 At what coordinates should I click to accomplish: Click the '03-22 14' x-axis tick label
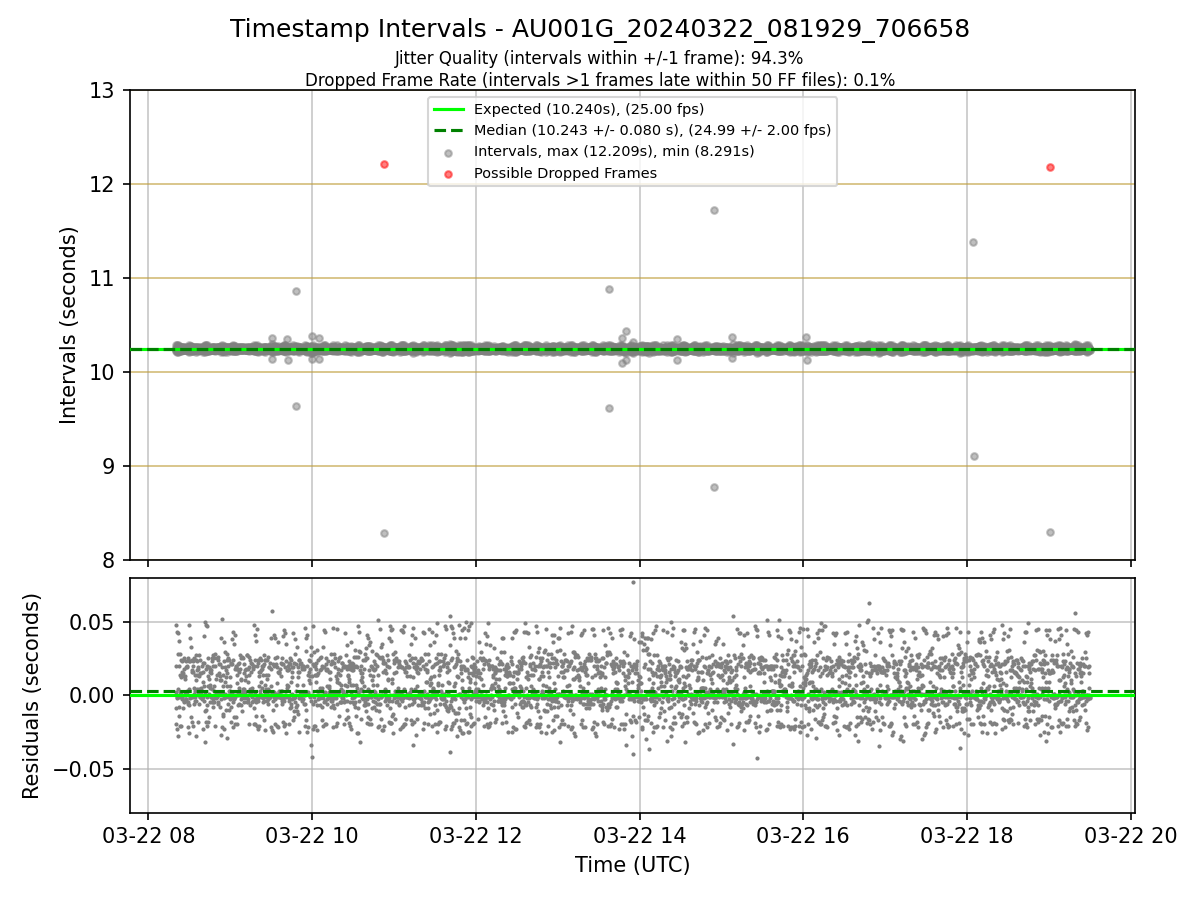tap(639, 836)
